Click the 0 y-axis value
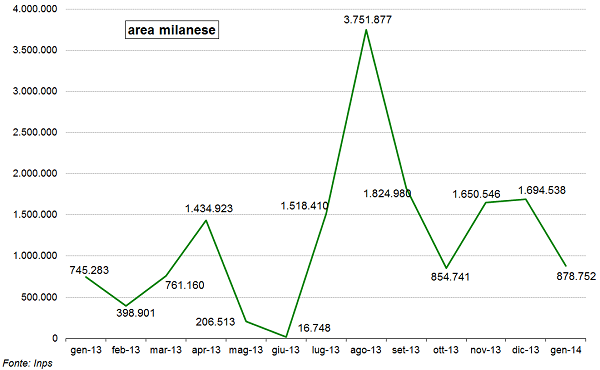This screenshot has width=600, height=370. 55,338
